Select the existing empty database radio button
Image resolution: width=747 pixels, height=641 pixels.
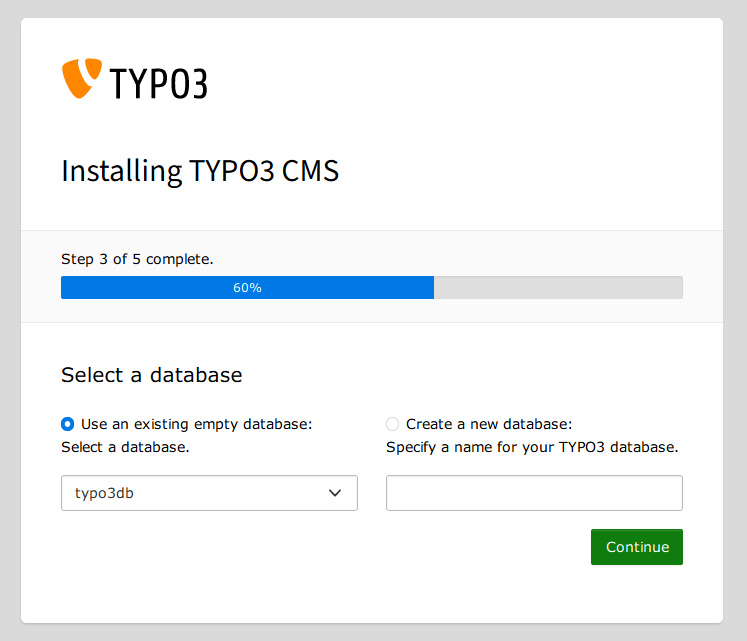68,424
